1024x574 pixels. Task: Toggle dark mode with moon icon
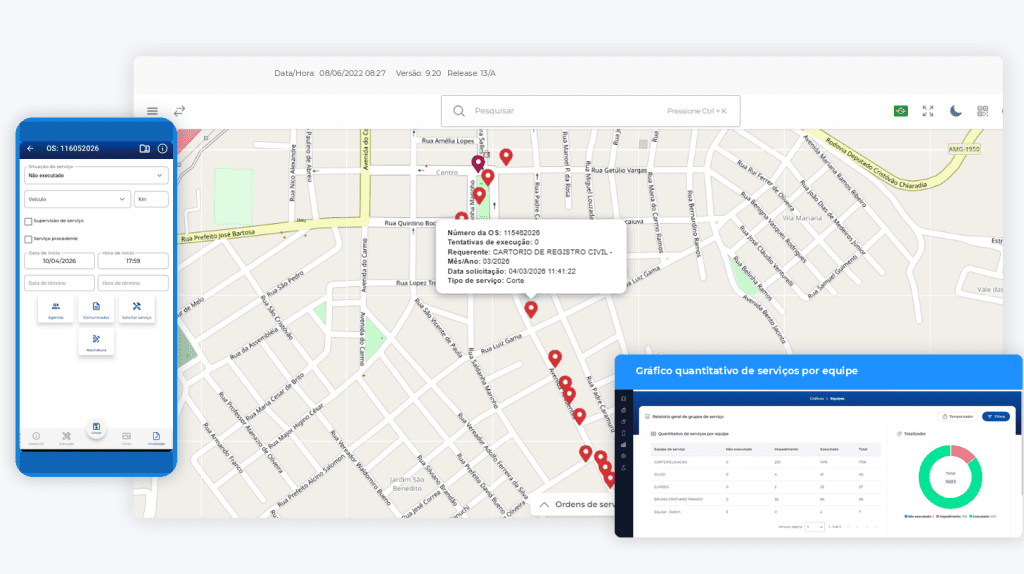[955, 111]
